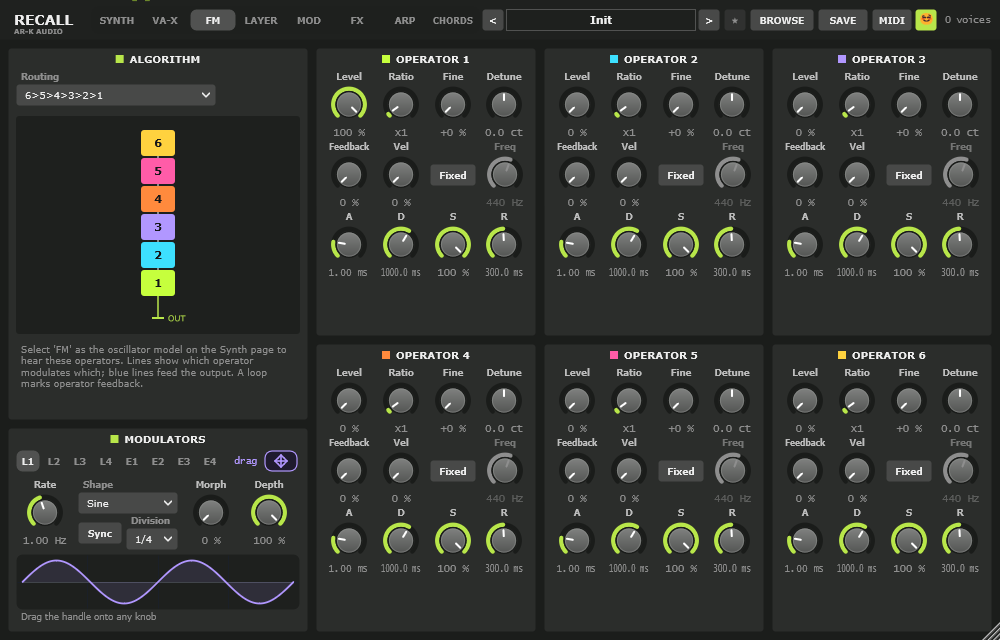Click the LFO Depth knob
This screenshot has height=640, width=1000.
(x=268, y=511)
